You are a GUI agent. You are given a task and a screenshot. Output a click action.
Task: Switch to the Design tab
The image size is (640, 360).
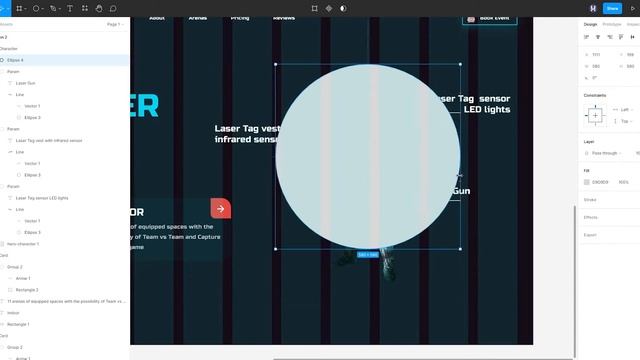(x=590, y=24)
